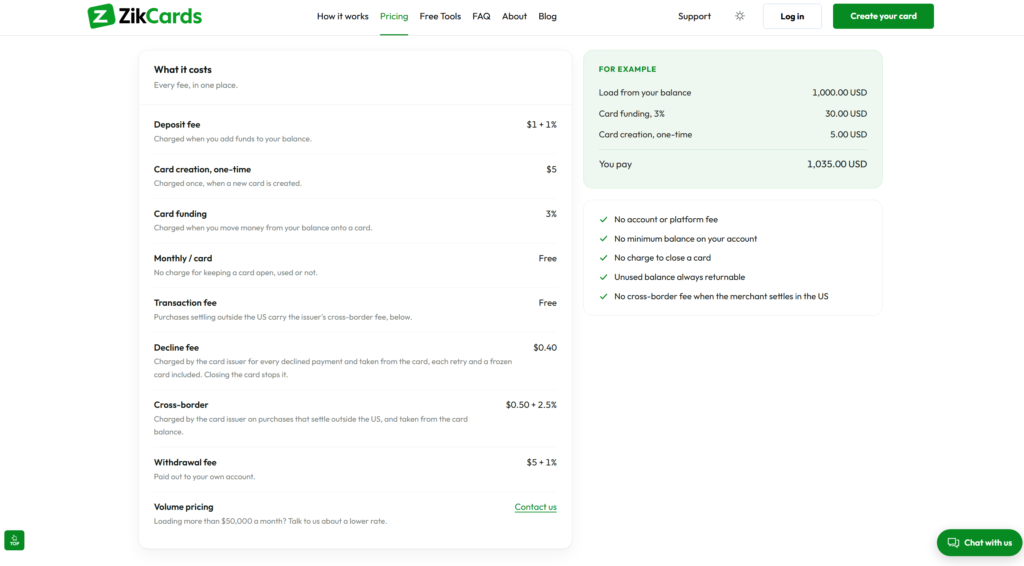Image resolution: width=1024 pixels, height=566 pixels.
Task: Click the Decline fee label
Action: (176, 347)
